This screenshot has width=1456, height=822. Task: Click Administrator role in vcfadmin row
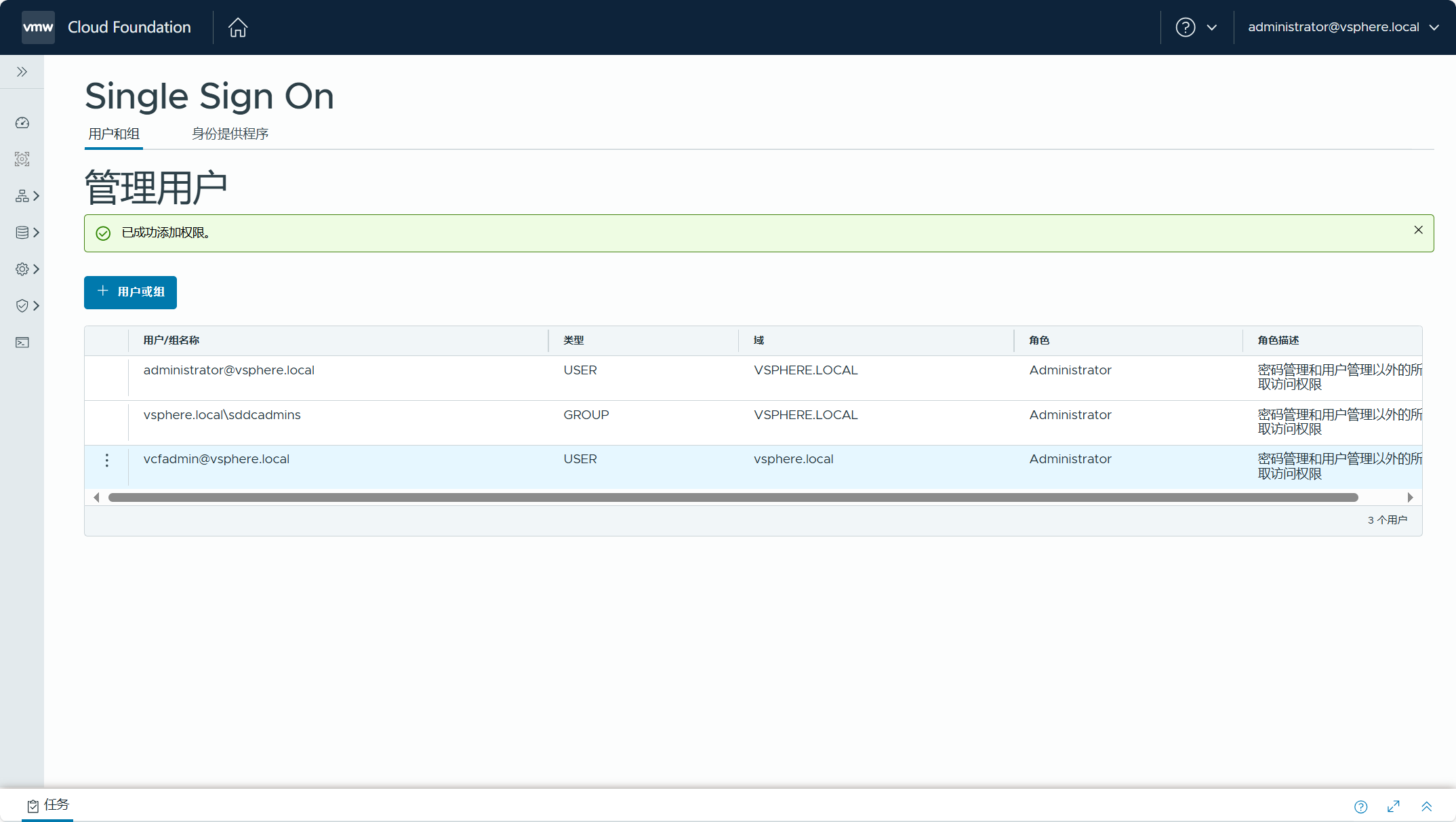pyautogui.click(x=1070, y=459)
